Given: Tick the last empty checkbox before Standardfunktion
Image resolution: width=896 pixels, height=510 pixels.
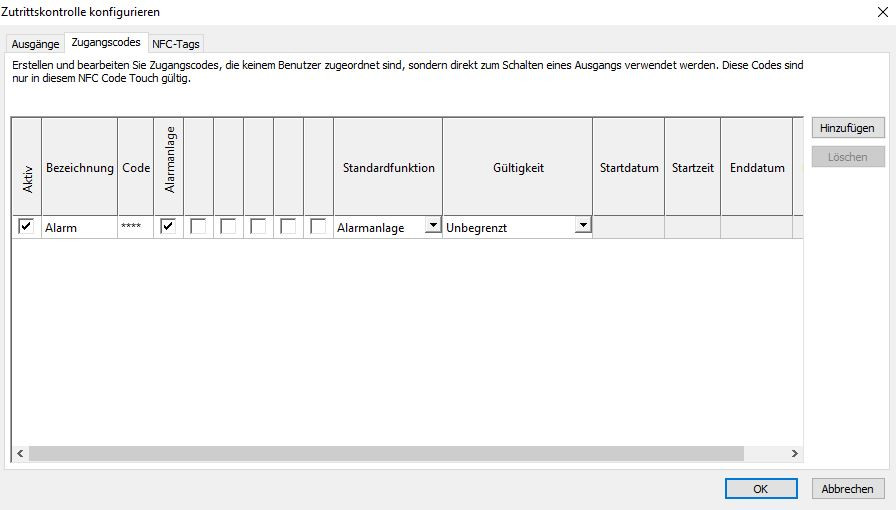Looking at the screenshot, I should (x=318, y=226).
